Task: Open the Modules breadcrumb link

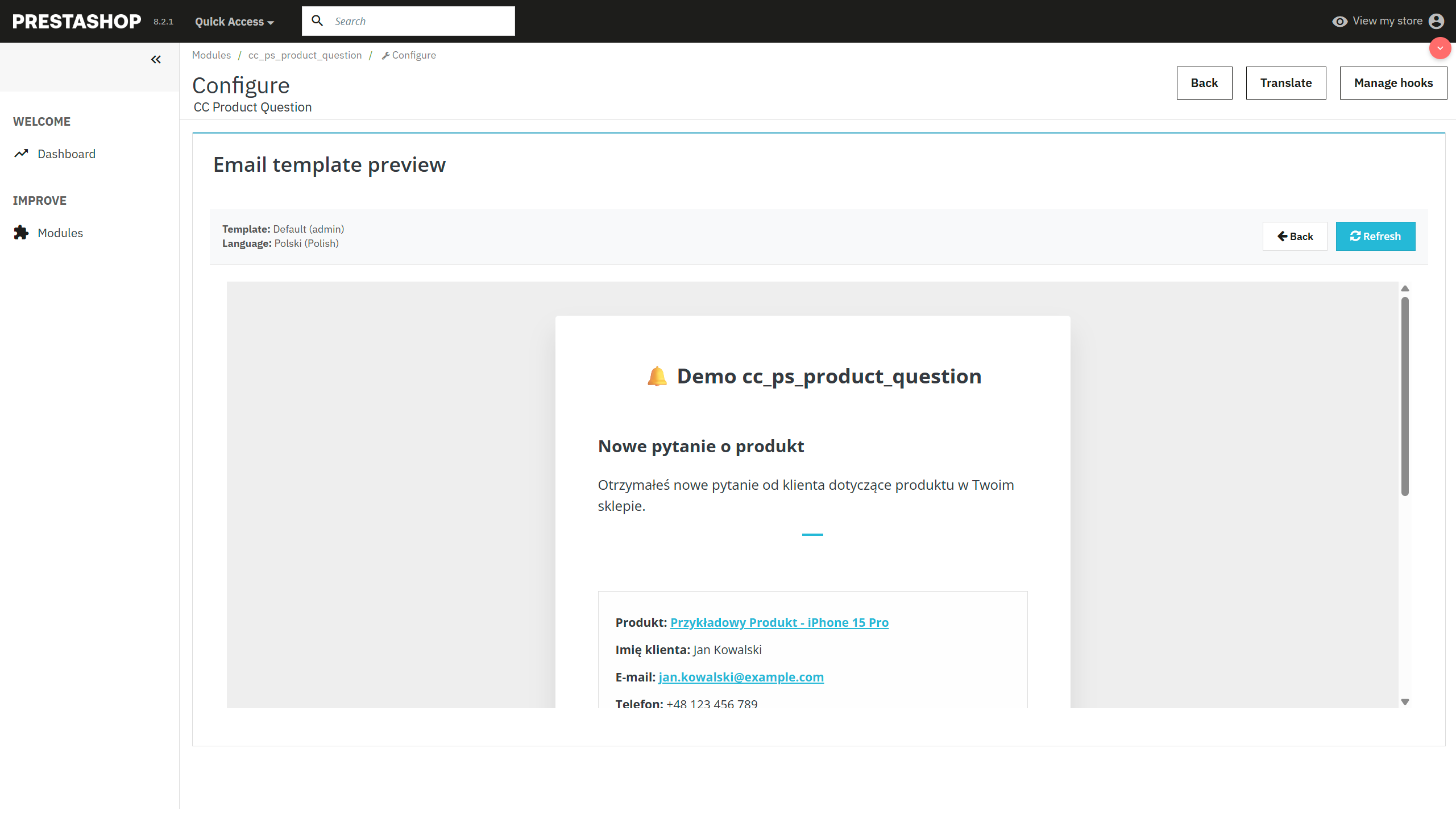Action: [x=211, y=55]
